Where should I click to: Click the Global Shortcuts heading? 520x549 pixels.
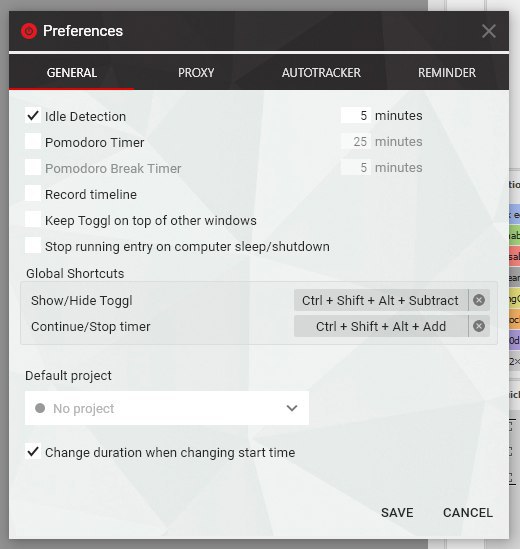[x=75, y=273]
